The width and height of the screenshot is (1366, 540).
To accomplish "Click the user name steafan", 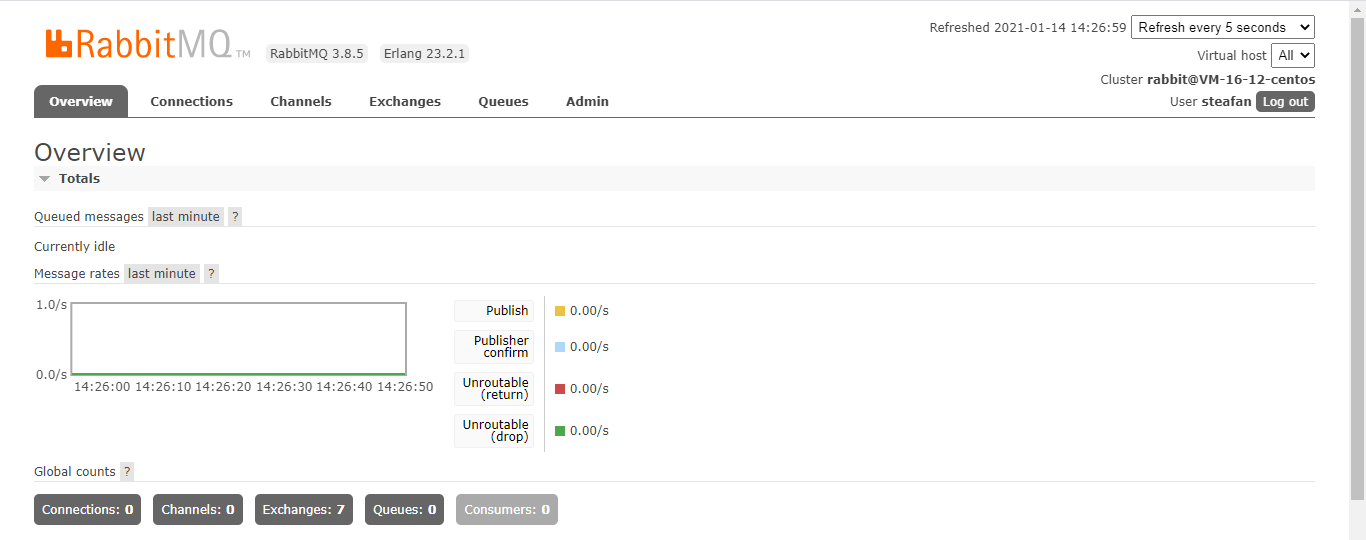I will 1226,102.
